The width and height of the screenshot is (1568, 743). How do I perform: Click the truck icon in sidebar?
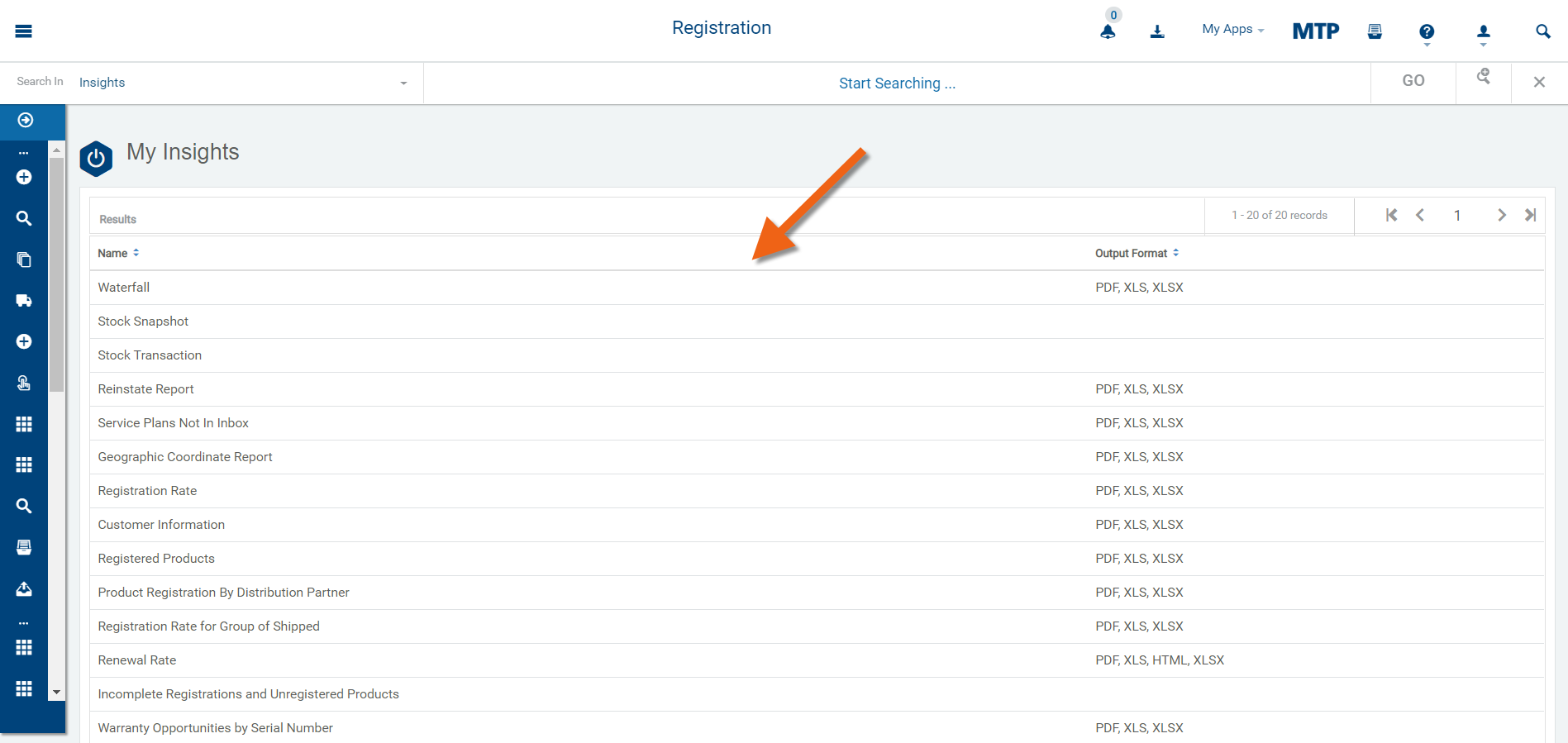(24, 301)
